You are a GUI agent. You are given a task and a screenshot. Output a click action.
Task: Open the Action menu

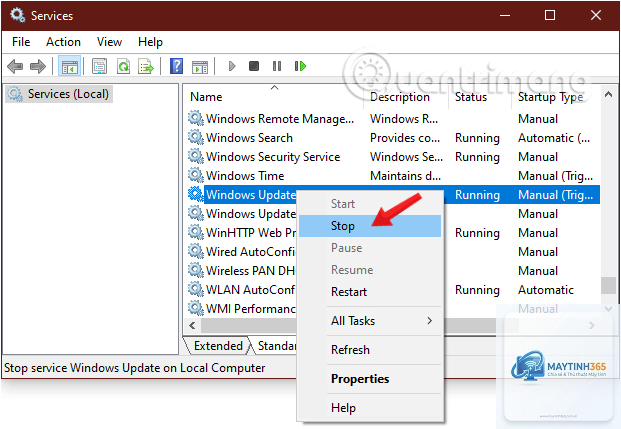63,42
